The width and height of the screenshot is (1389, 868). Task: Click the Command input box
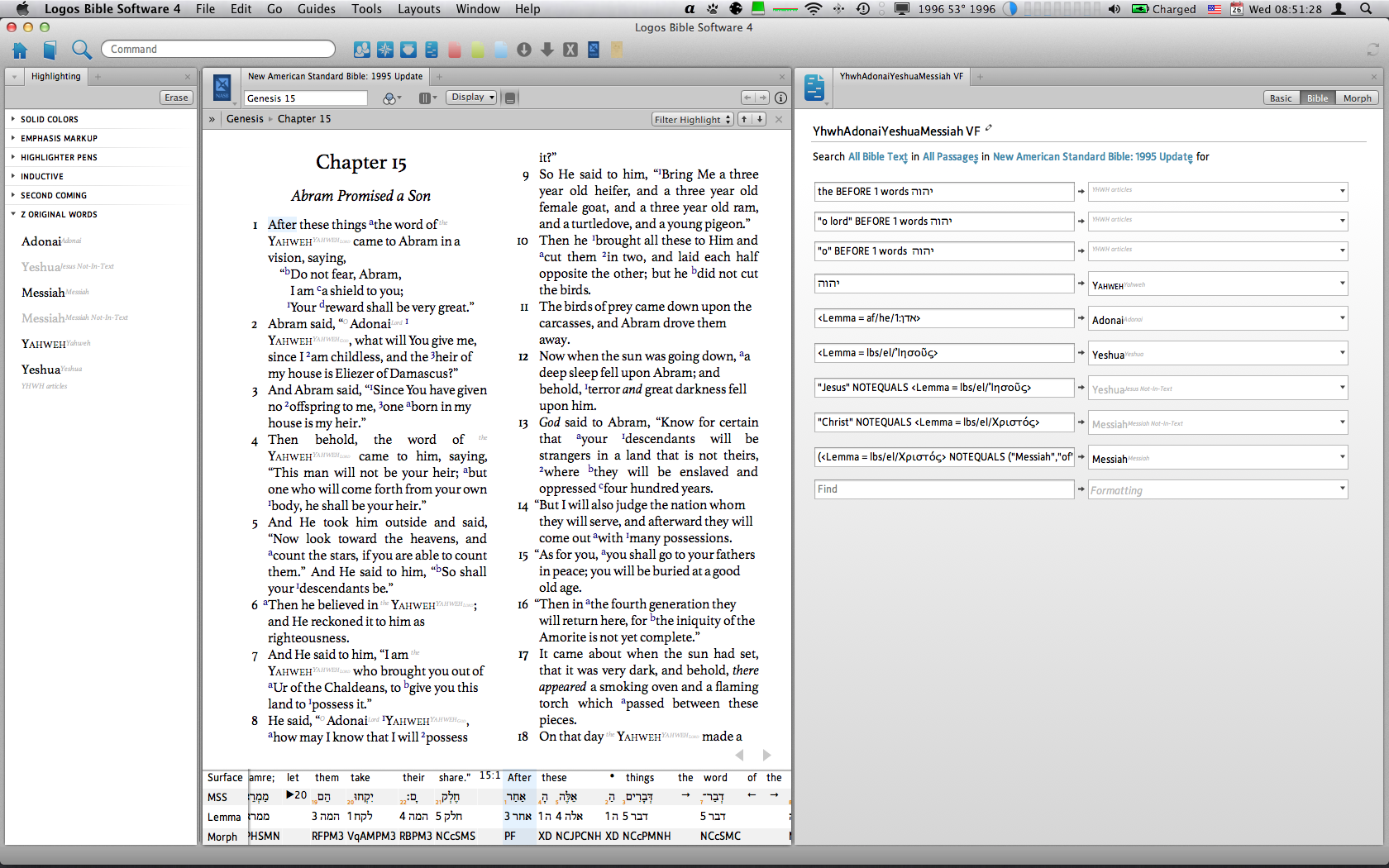click(218, 50)
